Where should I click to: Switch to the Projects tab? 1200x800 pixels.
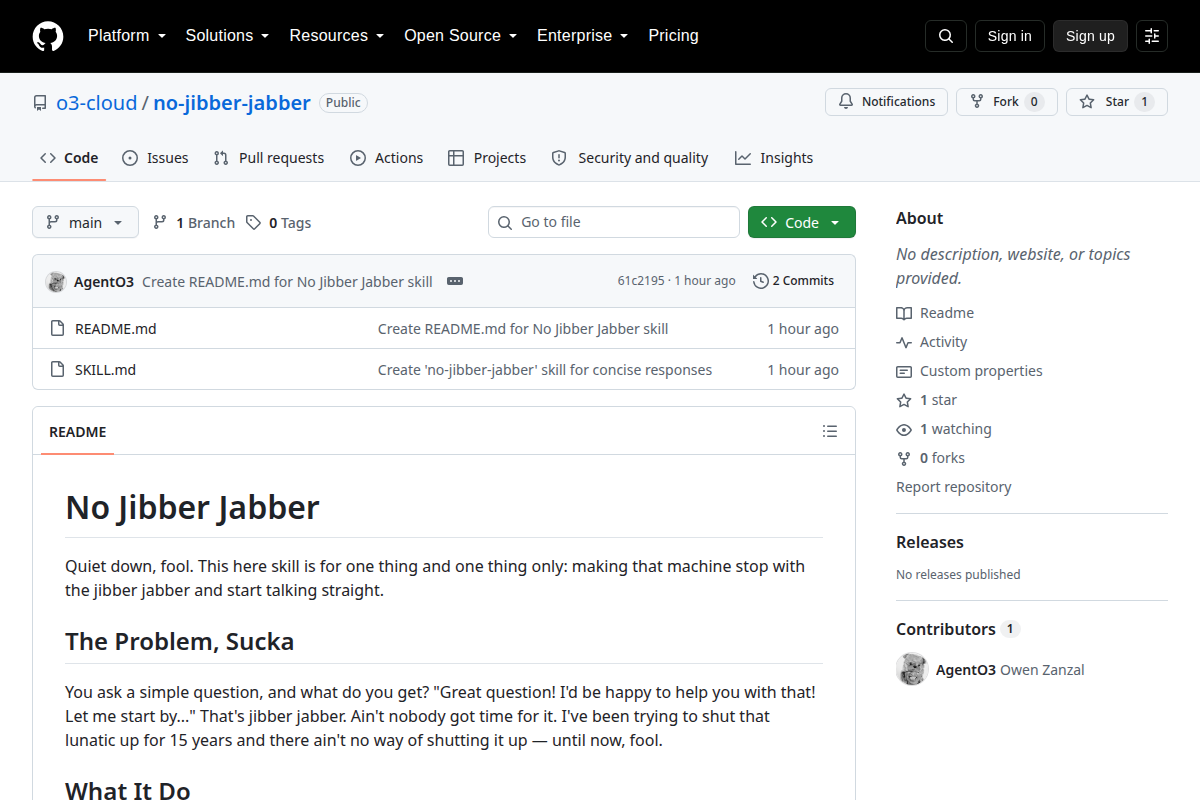coord(487,158)
